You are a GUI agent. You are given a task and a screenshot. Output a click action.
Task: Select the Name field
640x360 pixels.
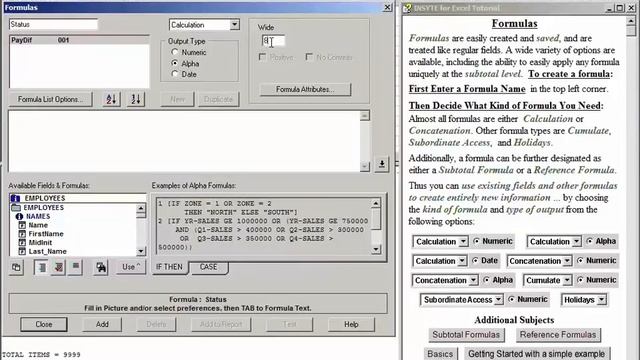[x=38, y=225]
